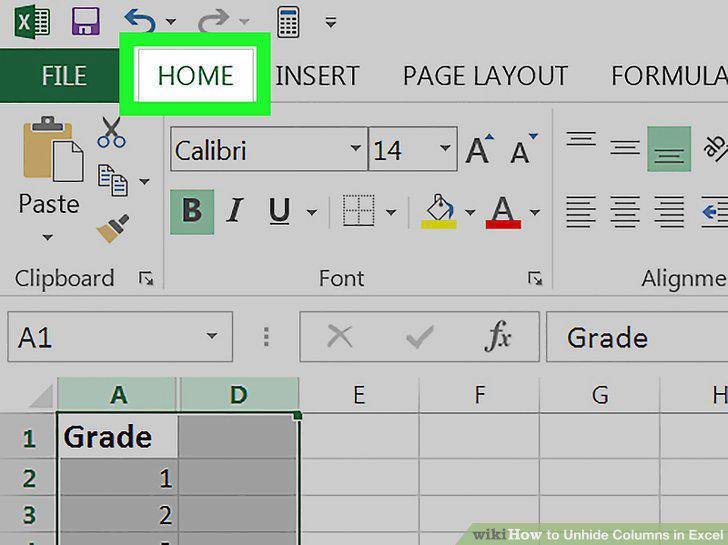Select row 3 header

pos(28,514)
